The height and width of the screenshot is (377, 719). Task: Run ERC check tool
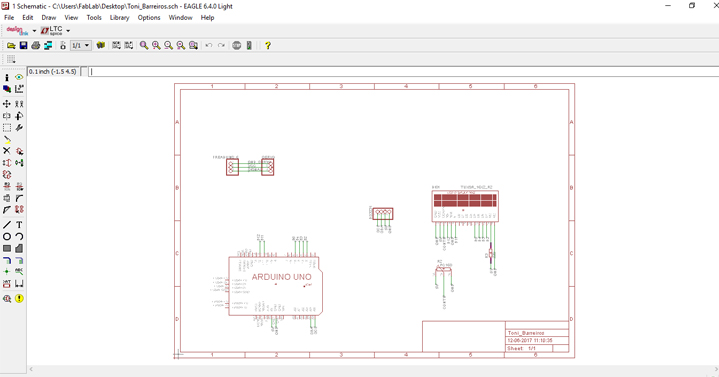7,299
